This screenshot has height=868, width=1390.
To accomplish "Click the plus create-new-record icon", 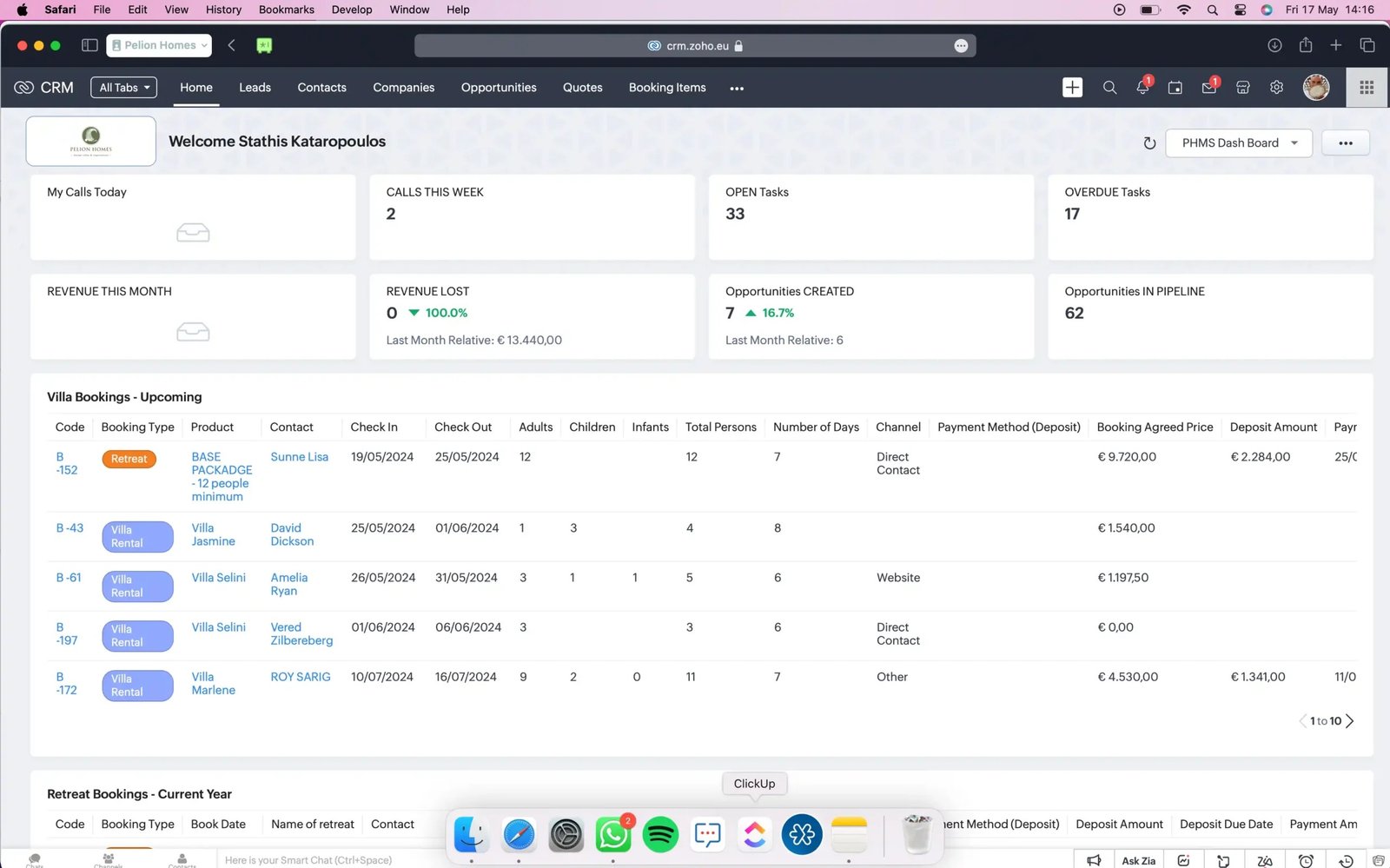I will (1072, 88).
